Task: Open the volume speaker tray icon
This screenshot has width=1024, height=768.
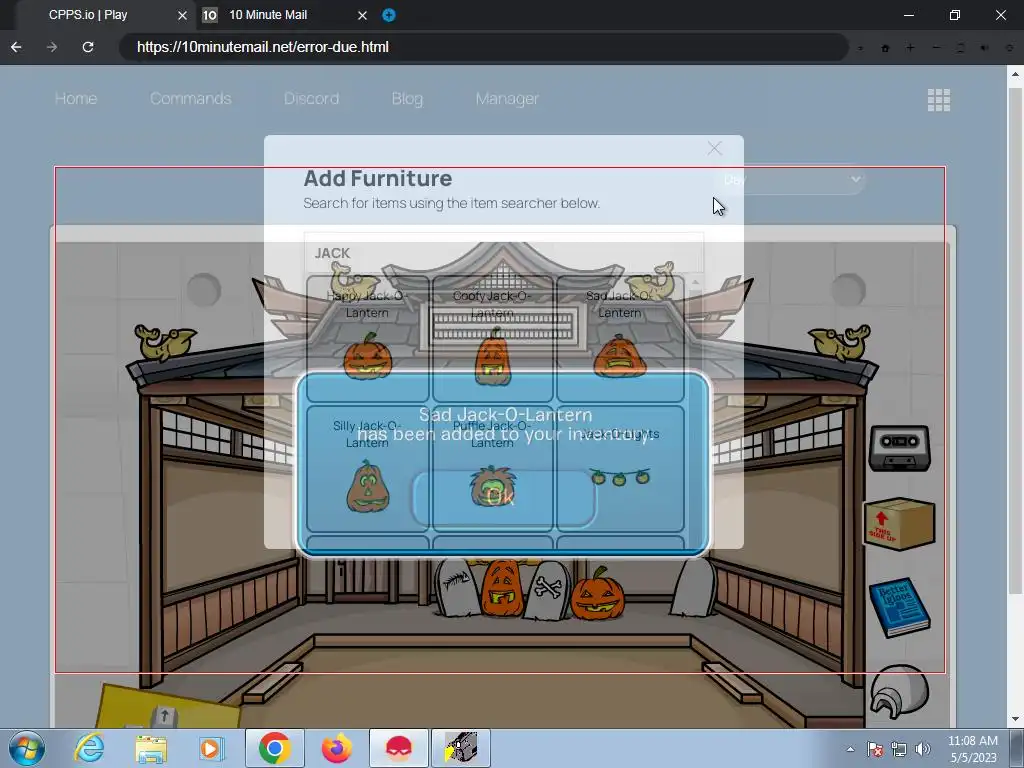Action: pyautogui.click(x=922, y=749)
